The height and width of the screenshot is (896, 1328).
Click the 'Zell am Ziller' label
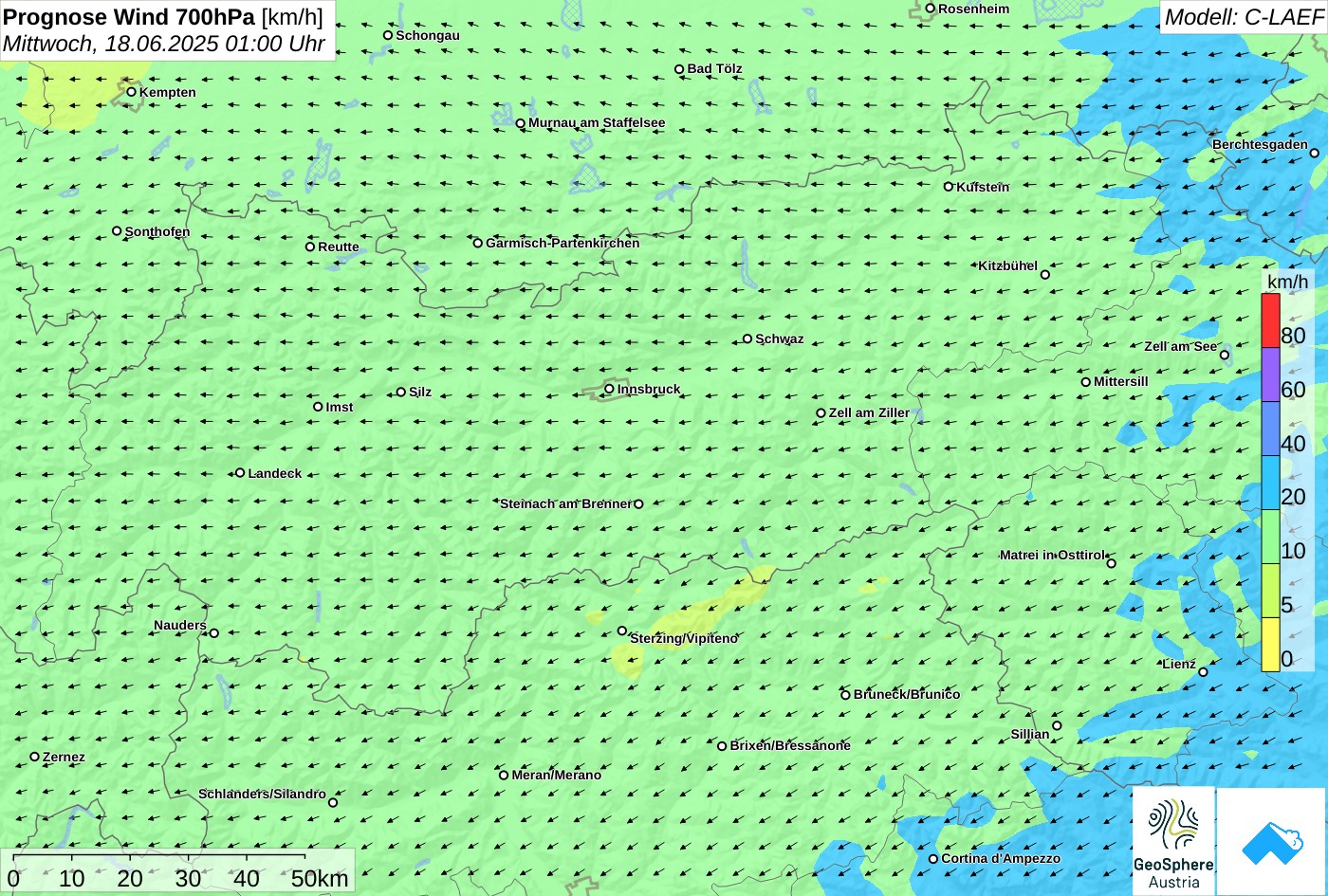(x=869, y=412)
